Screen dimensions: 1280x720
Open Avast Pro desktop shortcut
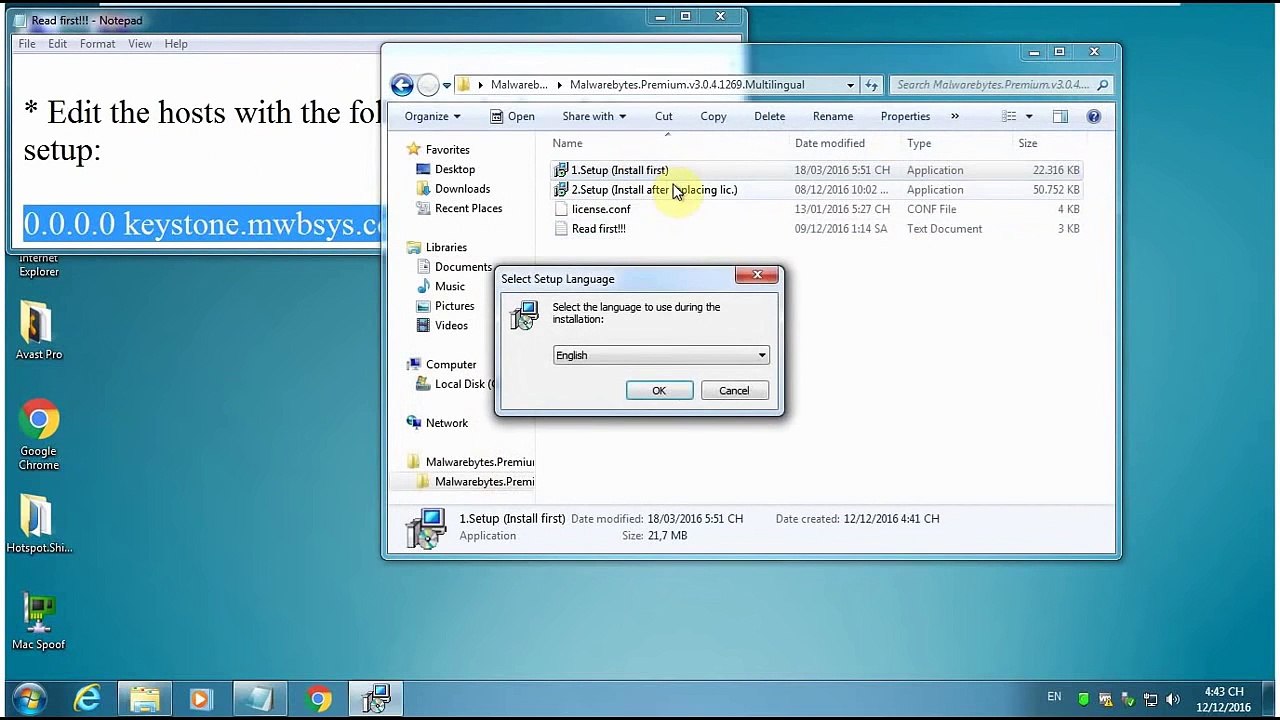point(38,331)
